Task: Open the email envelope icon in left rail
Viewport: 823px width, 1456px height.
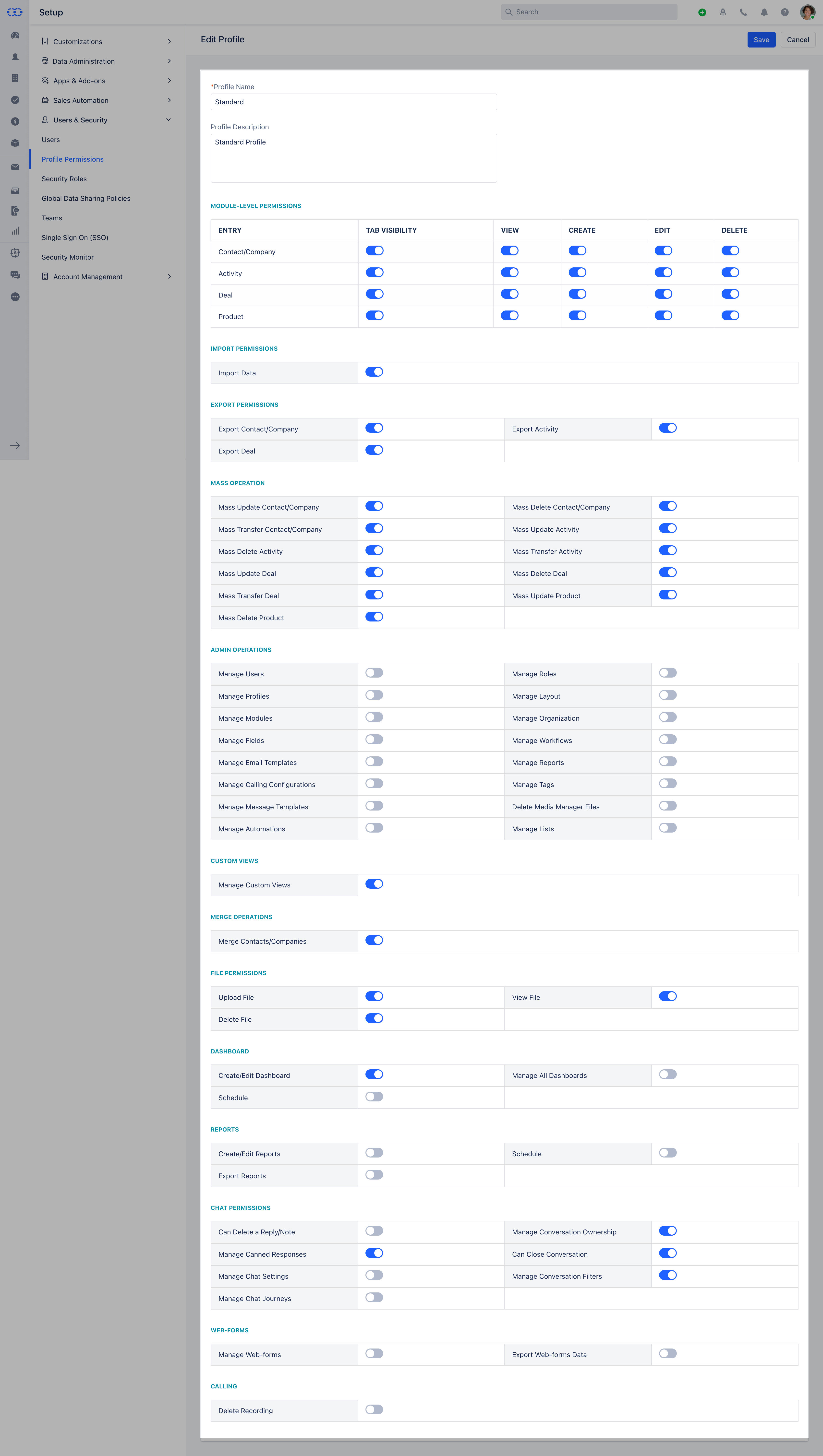Action: pyautogui.click(x=15, y=167)
